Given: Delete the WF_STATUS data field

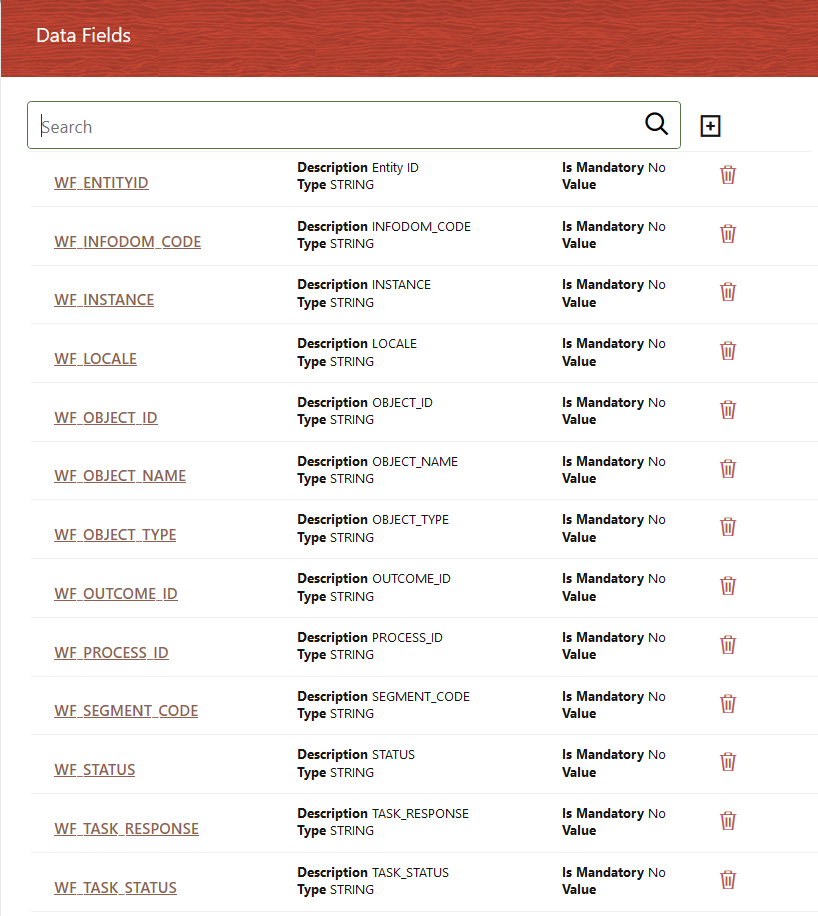Looking at the screenshot, I should [727, 762].
